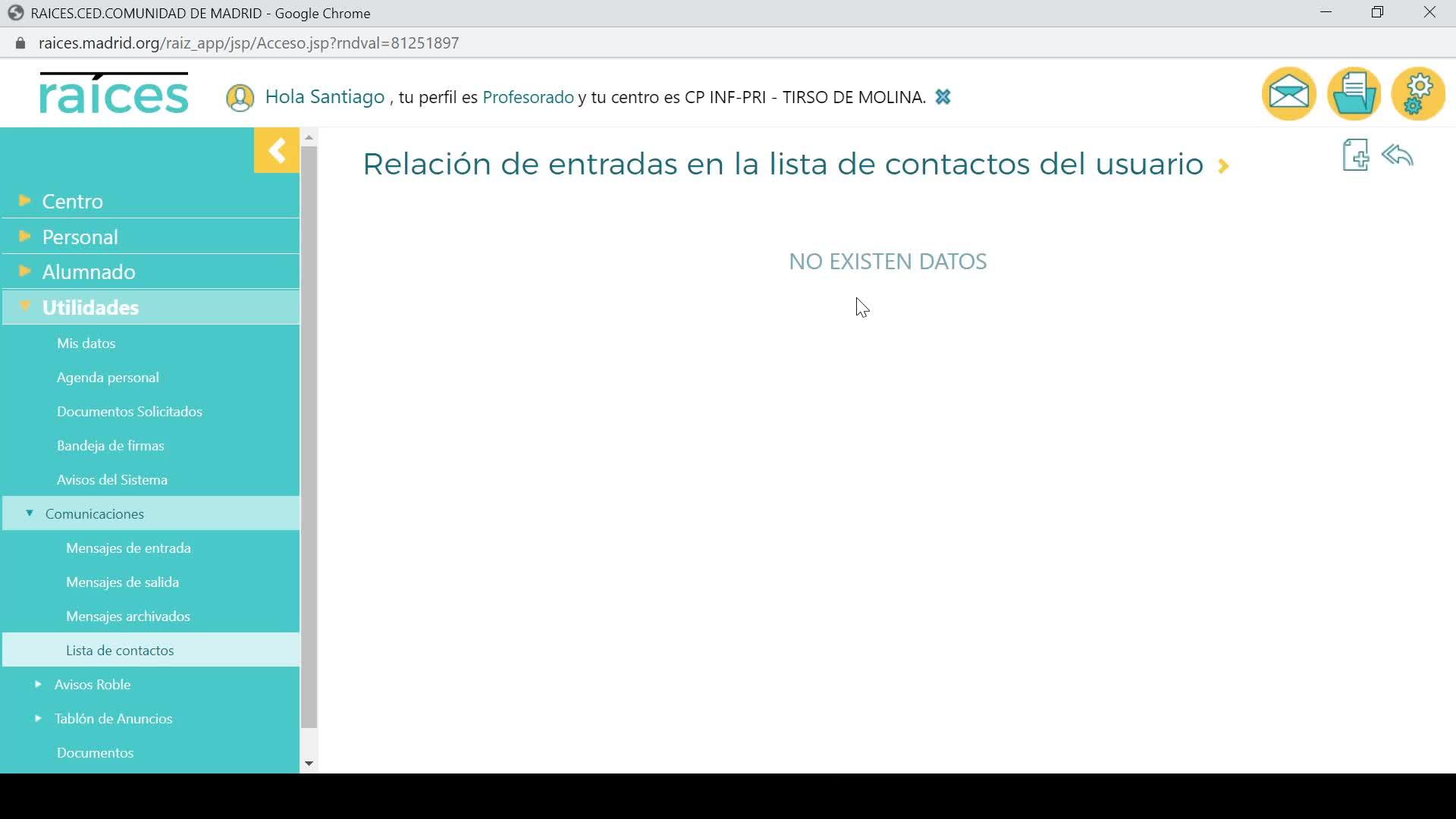Click the add new contact icon
This screenshot has width=1456, height=819.
[1355, 155]
